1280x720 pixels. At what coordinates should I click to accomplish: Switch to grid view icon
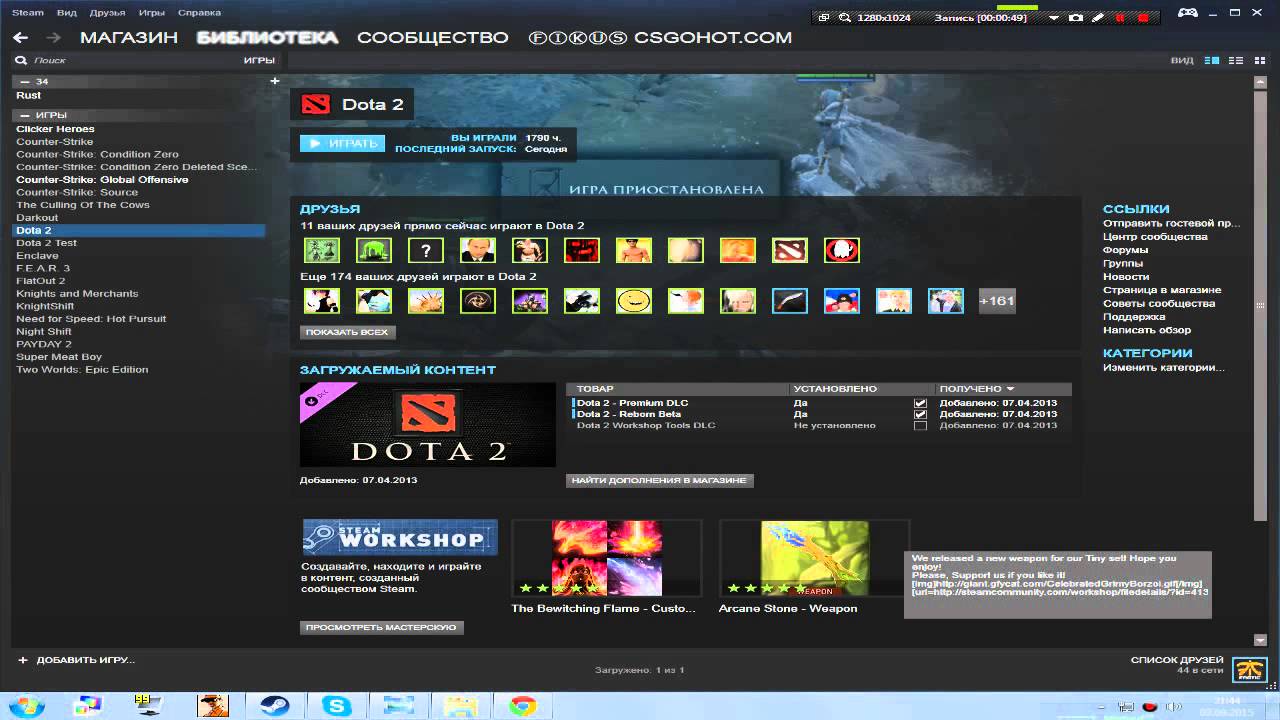pyautogui.click(x=1258, y=60)
